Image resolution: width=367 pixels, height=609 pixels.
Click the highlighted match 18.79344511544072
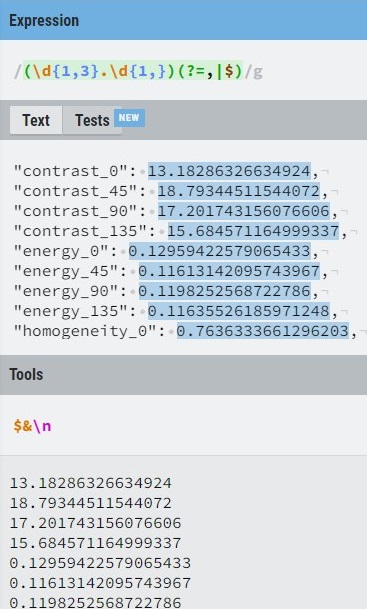tap(239, 191)
